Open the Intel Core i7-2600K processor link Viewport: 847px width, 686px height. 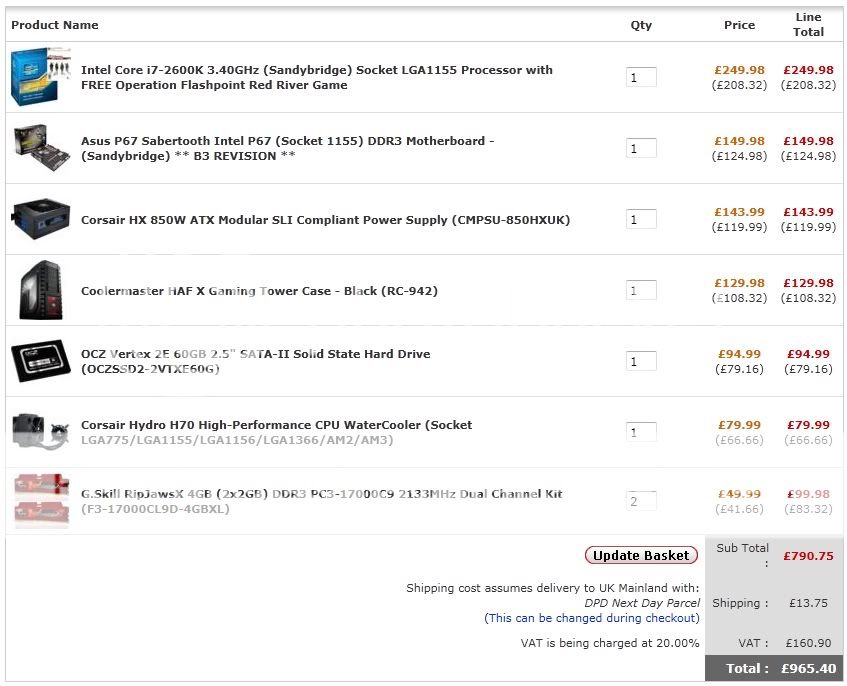pos(316,77)
